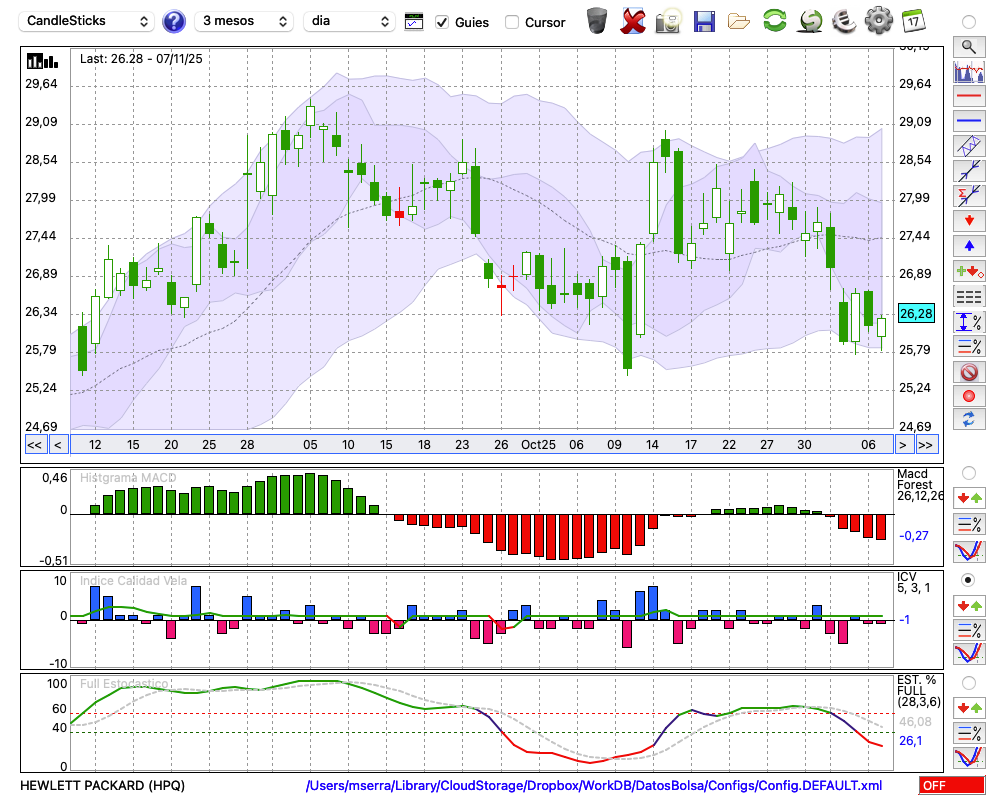This screenshot has height=800, width=1000.
Task: Click the red OFF button
Action: point(951,786)
